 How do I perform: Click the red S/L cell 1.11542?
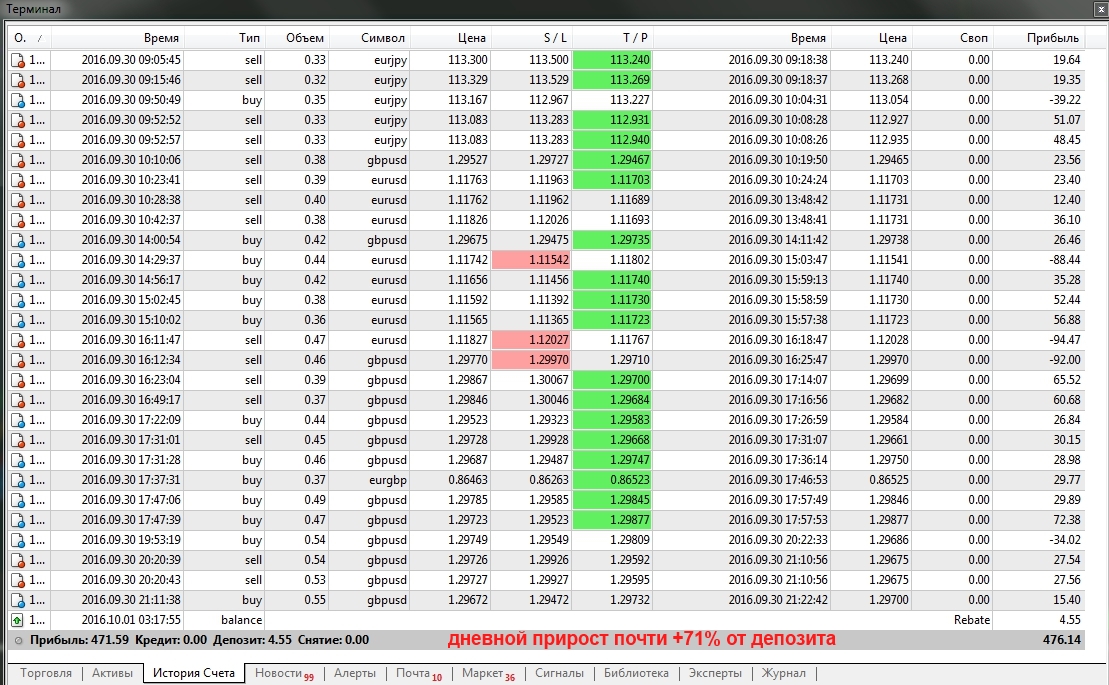(x=531, y=260)
